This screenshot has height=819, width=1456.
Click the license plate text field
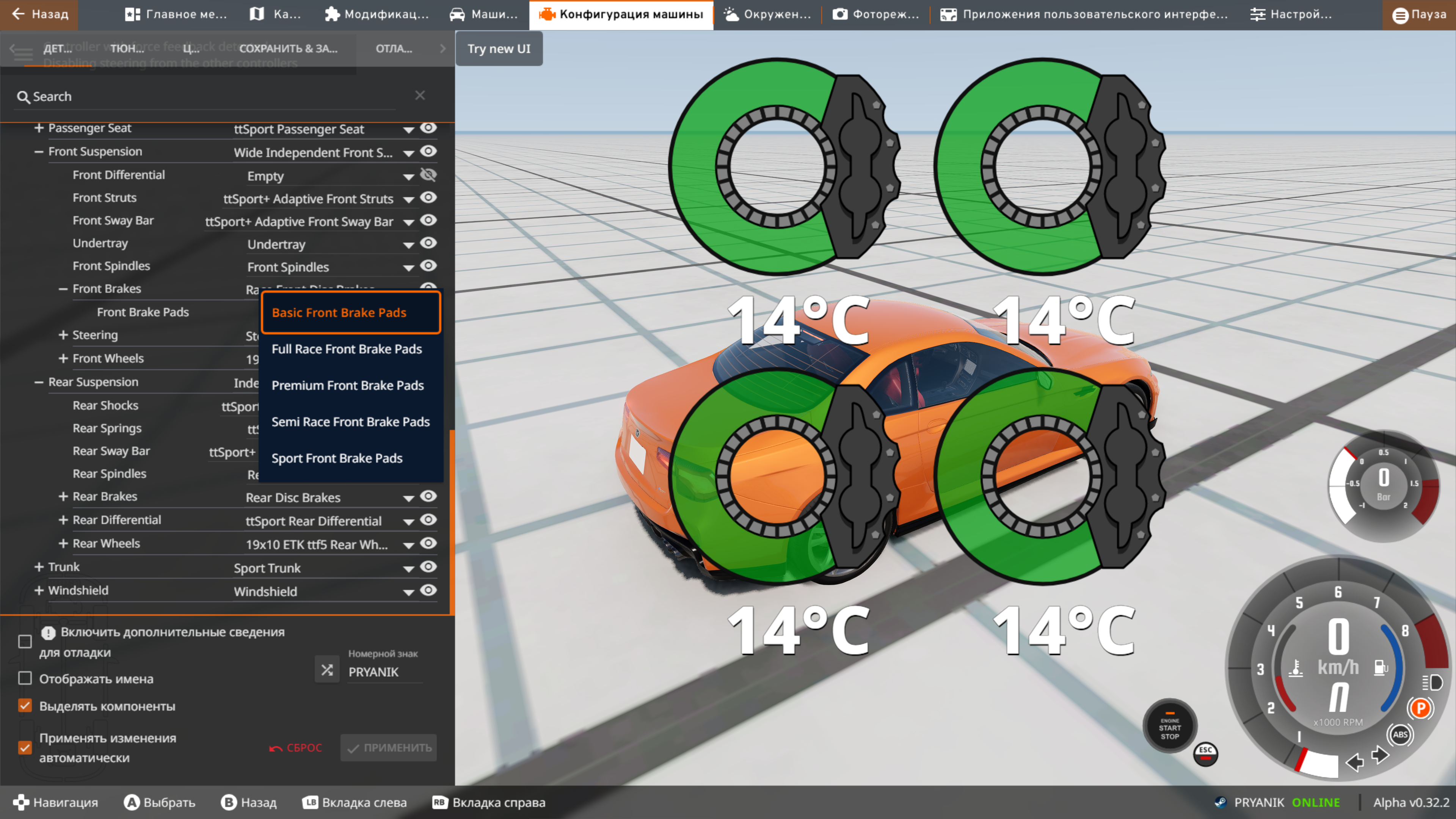[x=384, y=672]
